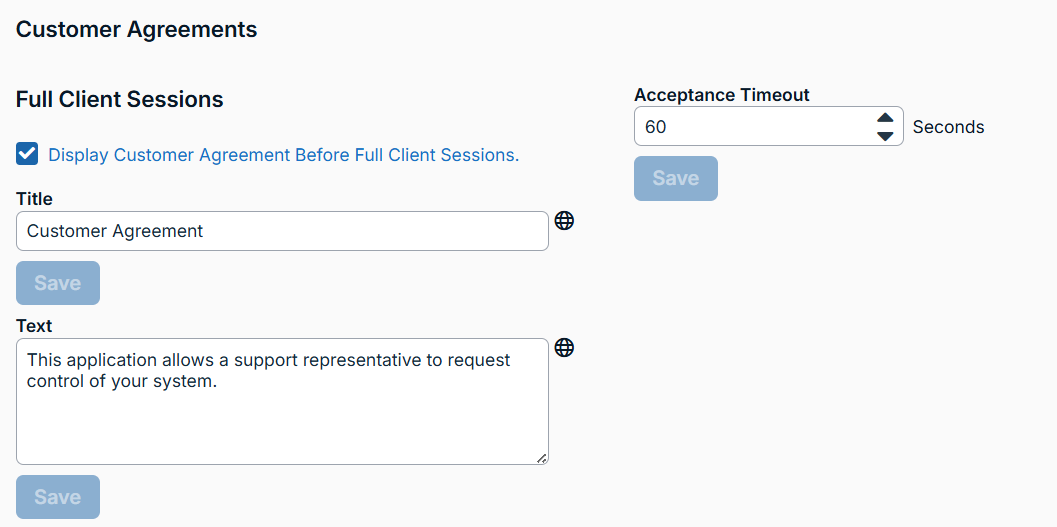This screenshot has height=527, width=1057.
Task: Click the Text area resize handle corner
Action: 542,458
